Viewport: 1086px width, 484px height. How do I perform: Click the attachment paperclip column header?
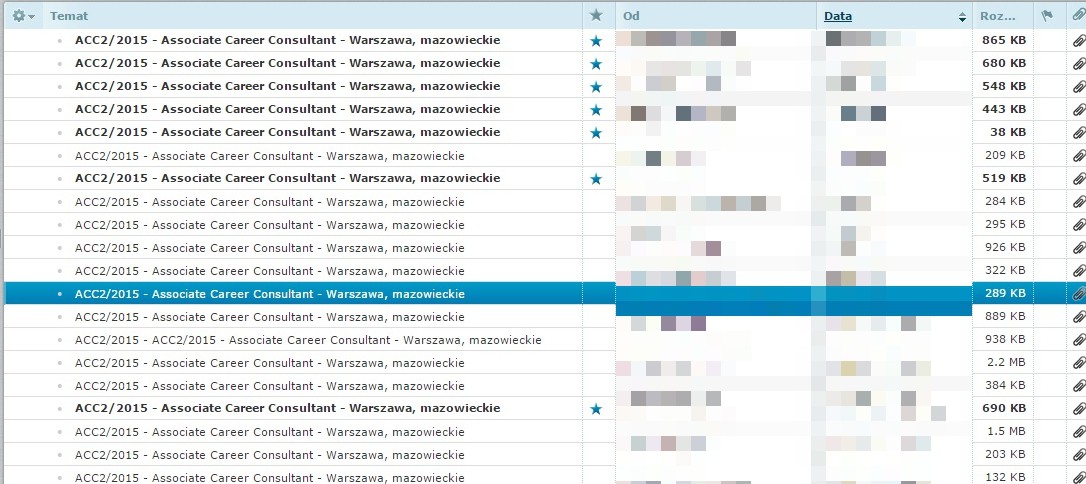point(1078,15)
